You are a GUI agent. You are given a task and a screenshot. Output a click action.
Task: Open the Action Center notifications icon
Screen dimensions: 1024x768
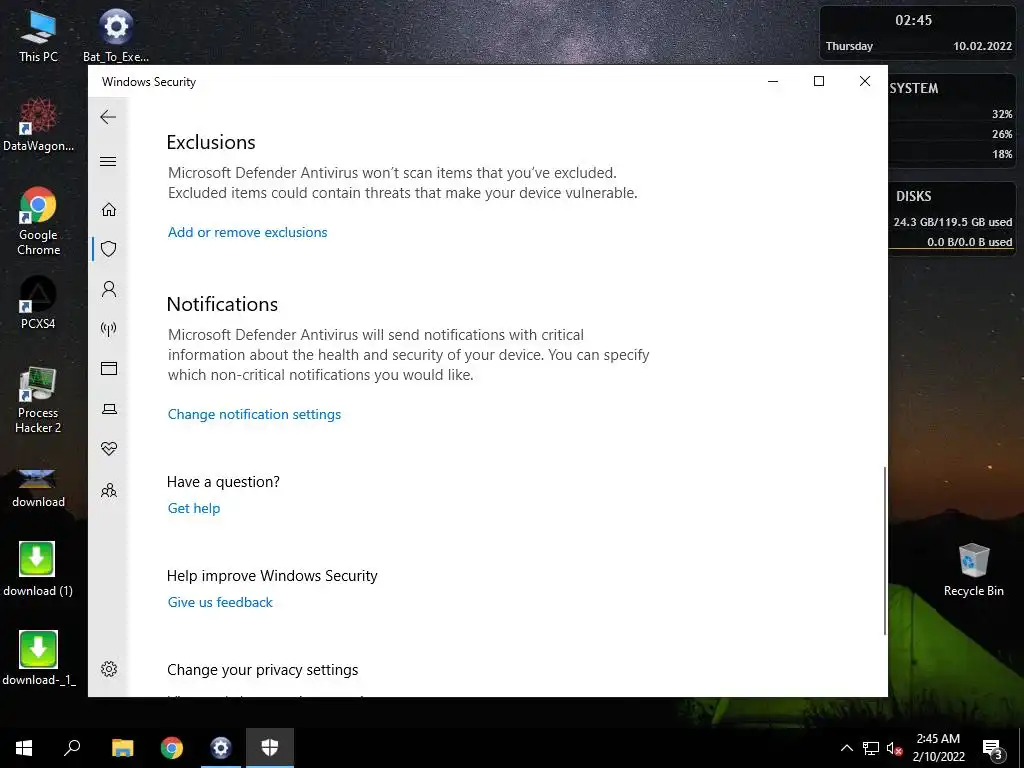[993, 748]
